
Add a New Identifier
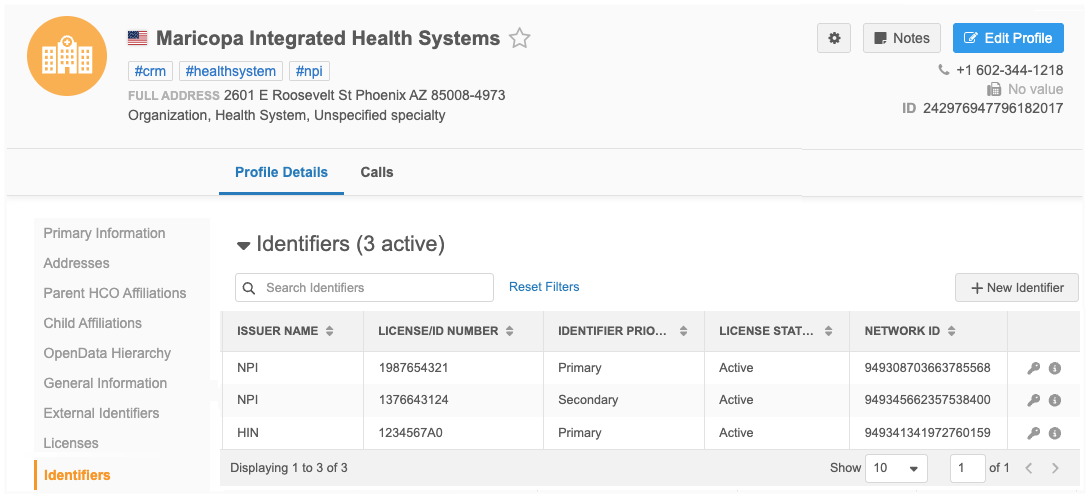pos(1016,288)
